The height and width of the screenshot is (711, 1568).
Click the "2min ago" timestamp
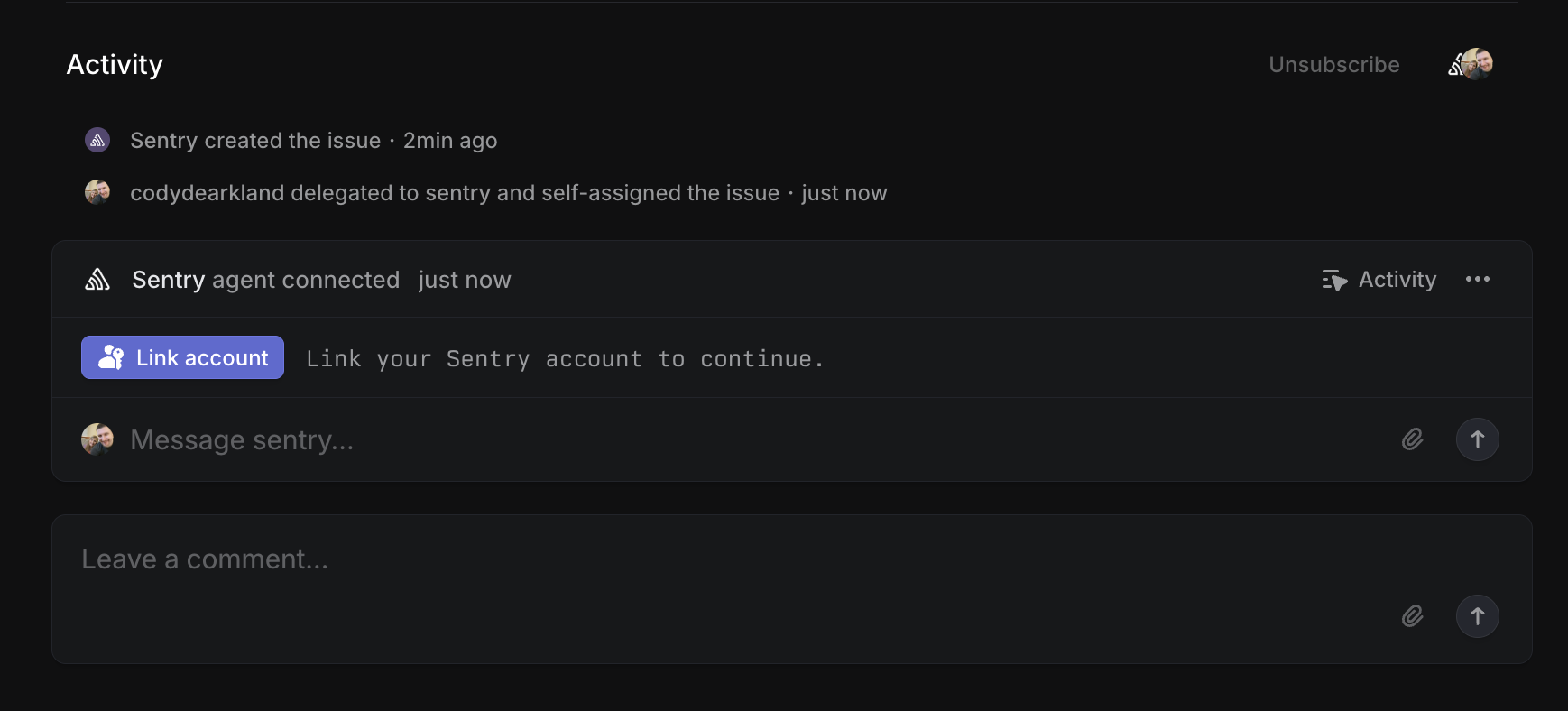449,140
